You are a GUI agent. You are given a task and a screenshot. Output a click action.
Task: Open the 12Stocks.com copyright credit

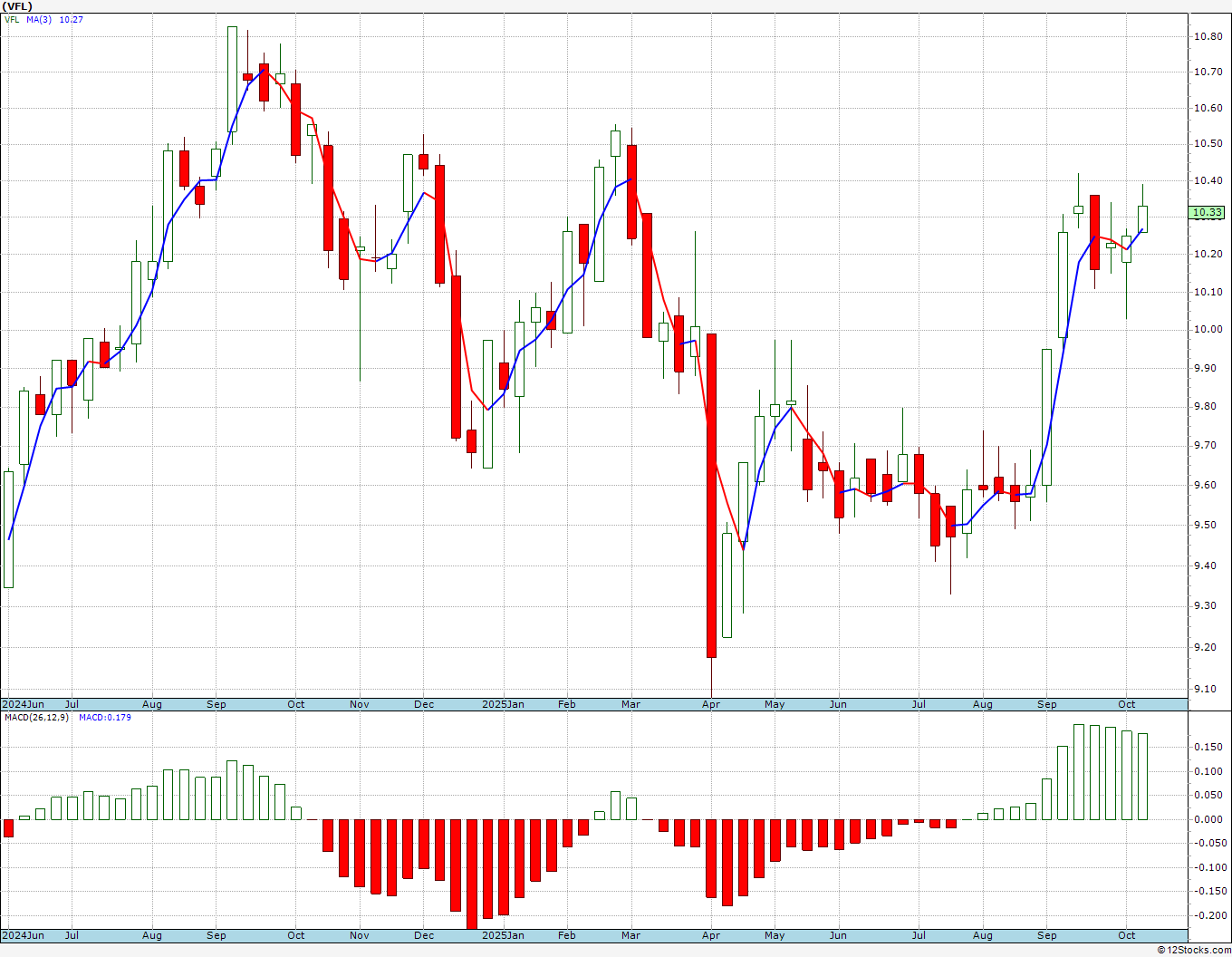pos(1194,950)
